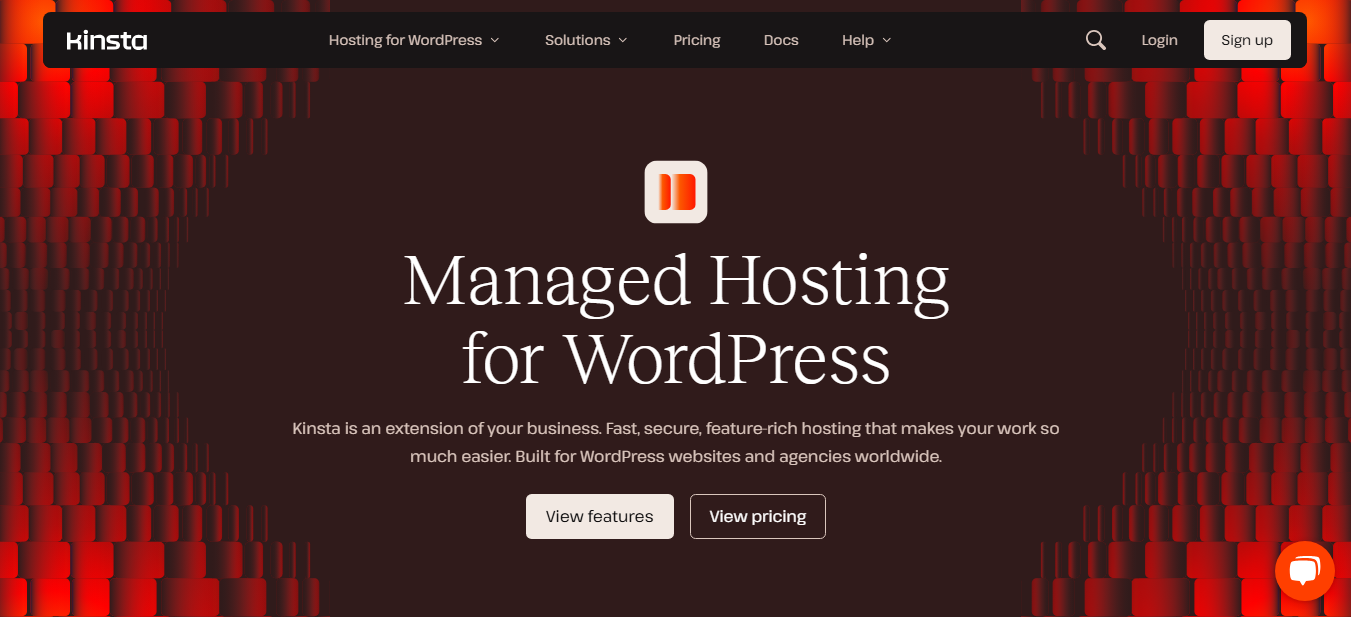The height and width of the screenshot is (617, 1351).
Task: Select the Help menu label
Action: coord(857,41)
